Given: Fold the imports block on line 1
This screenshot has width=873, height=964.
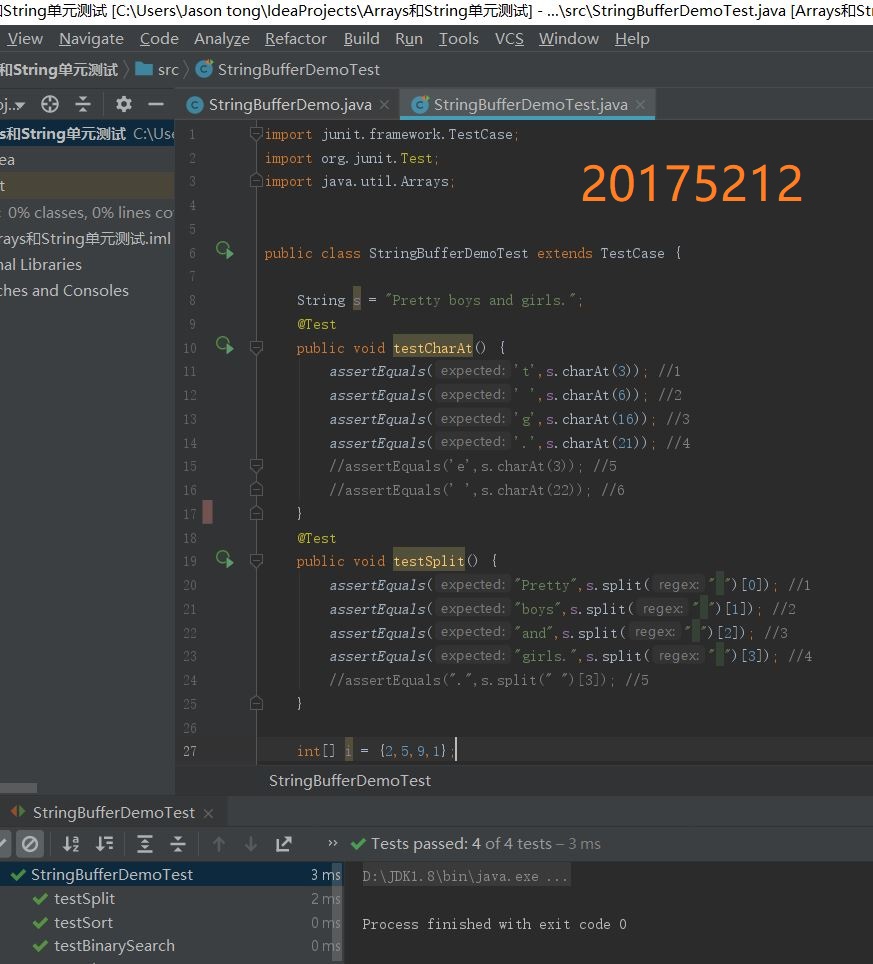Looking at the screenshot, I should point(256,133).
